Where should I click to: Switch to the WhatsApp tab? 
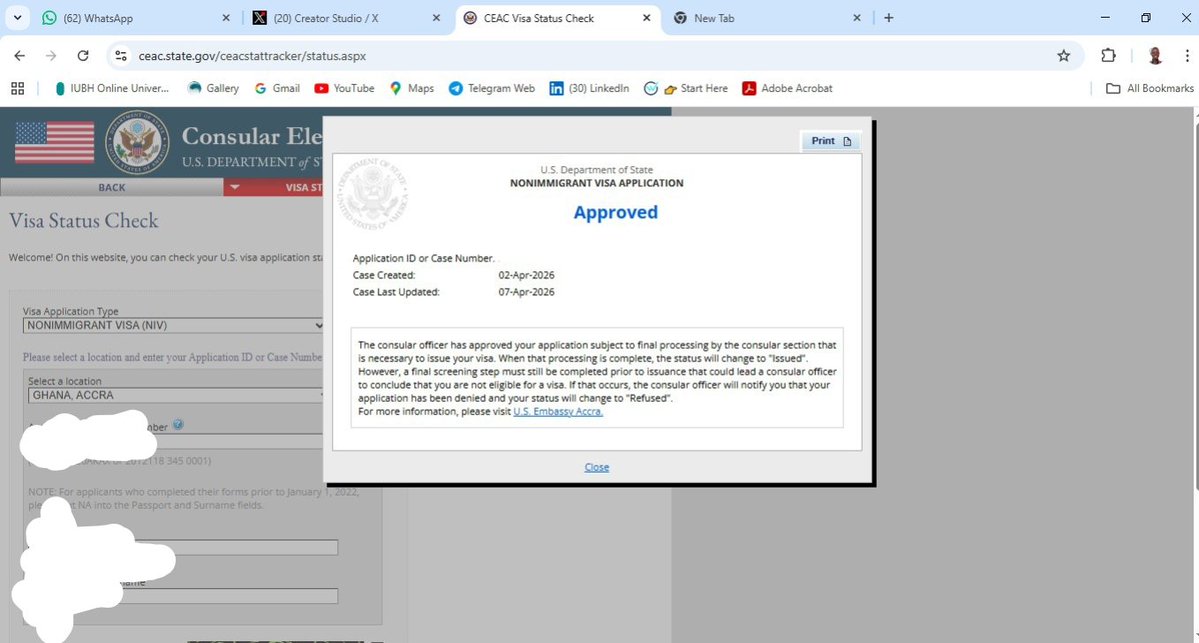tap(134, 18)
